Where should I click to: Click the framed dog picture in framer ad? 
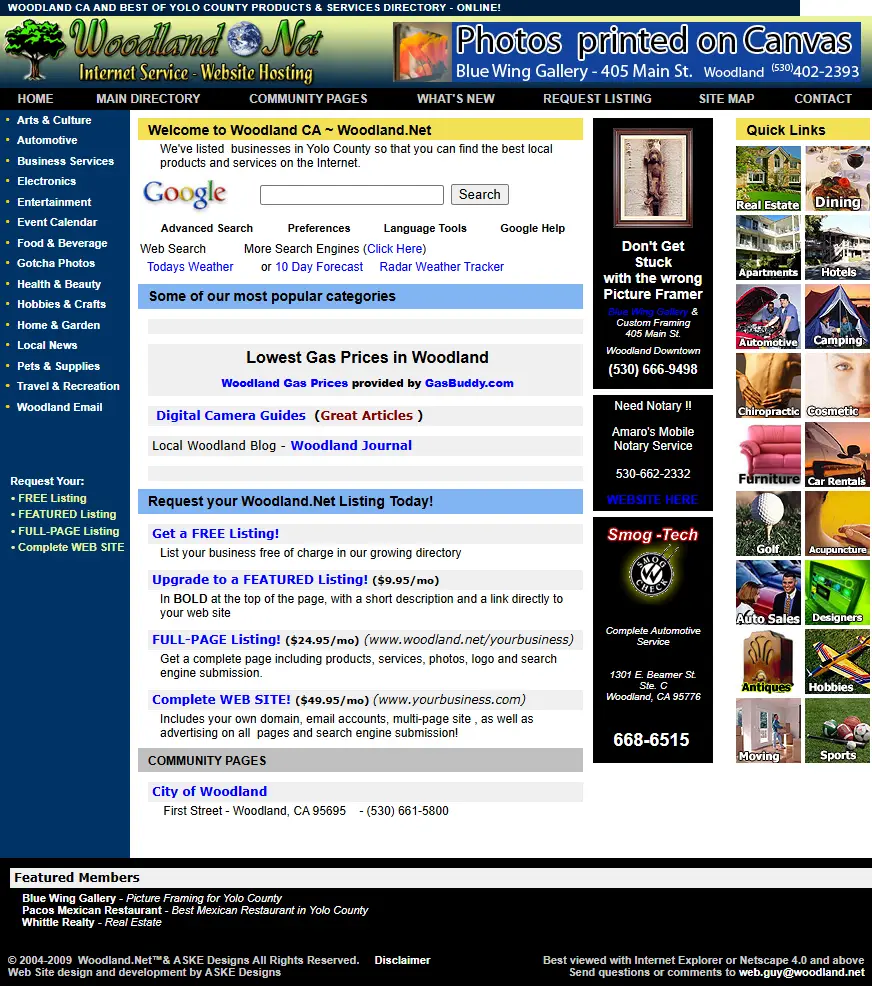pyautogui.click(x=653, y=178)
